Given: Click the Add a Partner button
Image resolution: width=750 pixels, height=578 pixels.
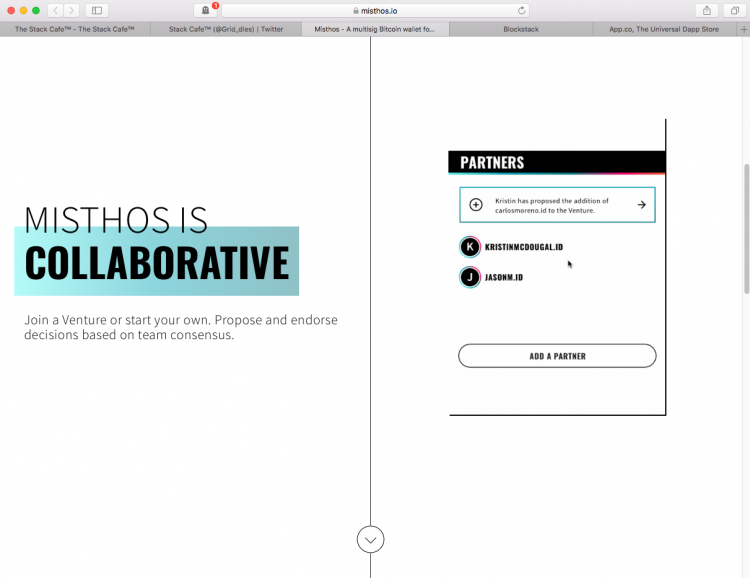Looking at the screenshot, I should (557, 356).
